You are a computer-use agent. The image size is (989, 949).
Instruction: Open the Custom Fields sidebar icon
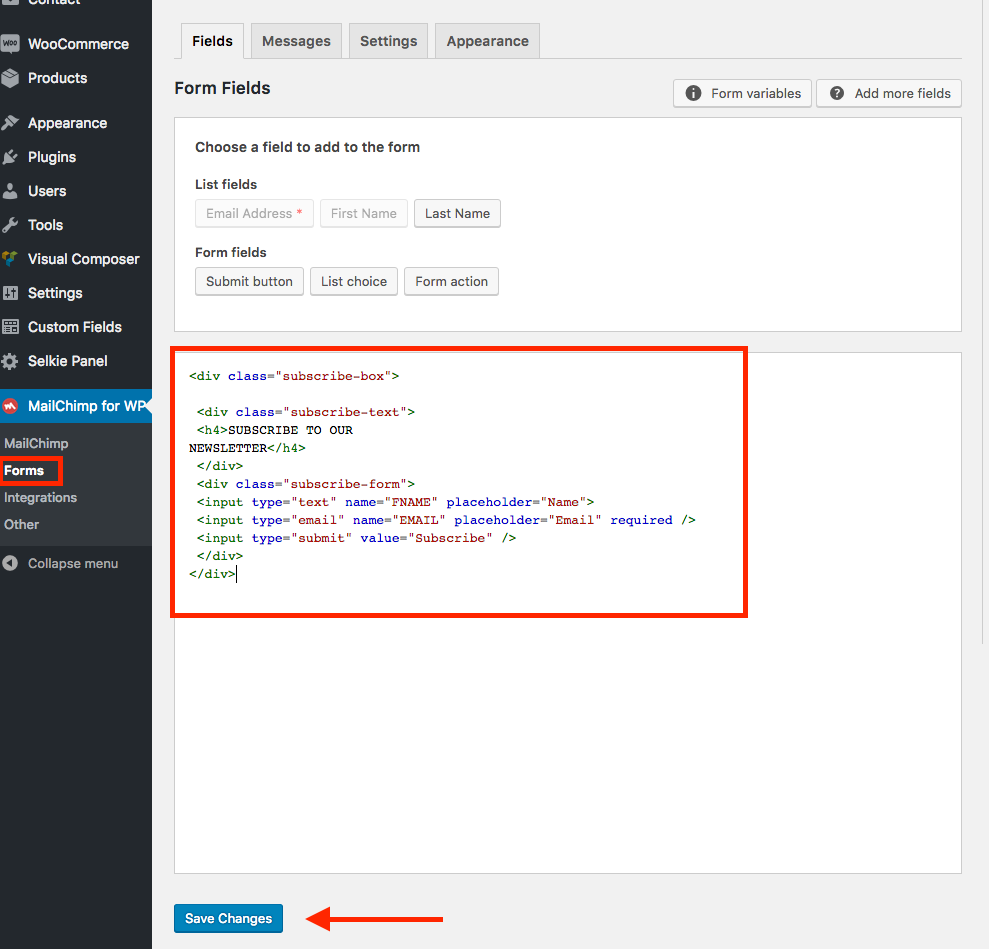point(16,327)
